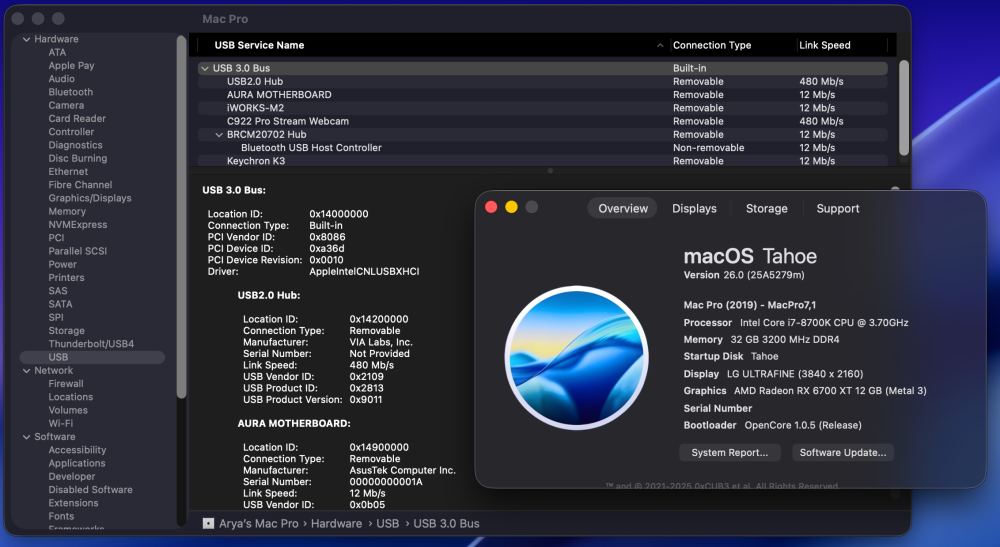Select Fibre Channel in the sidebar
The height and width of the screenshot is (547, 1000).
point(80,185)
